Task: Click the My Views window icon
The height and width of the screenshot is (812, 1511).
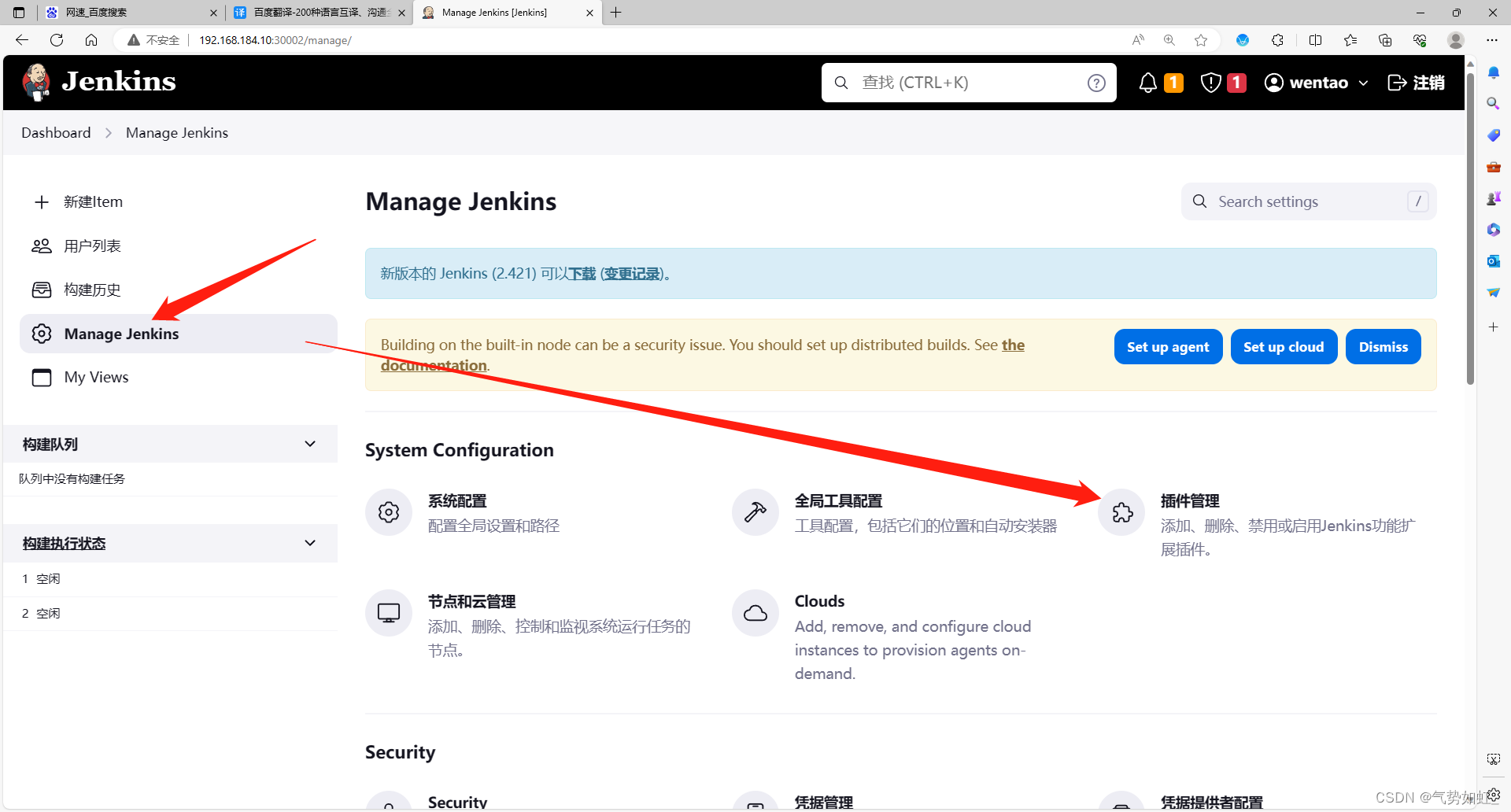Action: 42,378
